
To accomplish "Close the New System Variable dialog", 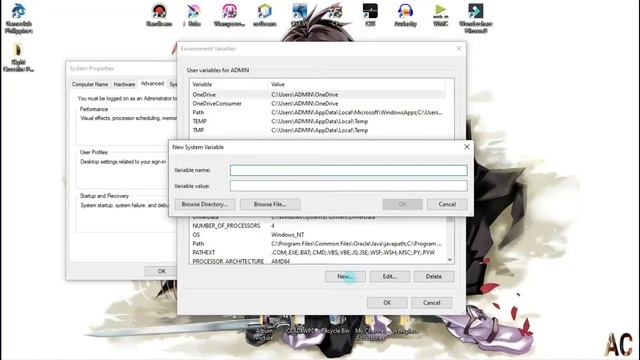I will click(x=467, y=147).
